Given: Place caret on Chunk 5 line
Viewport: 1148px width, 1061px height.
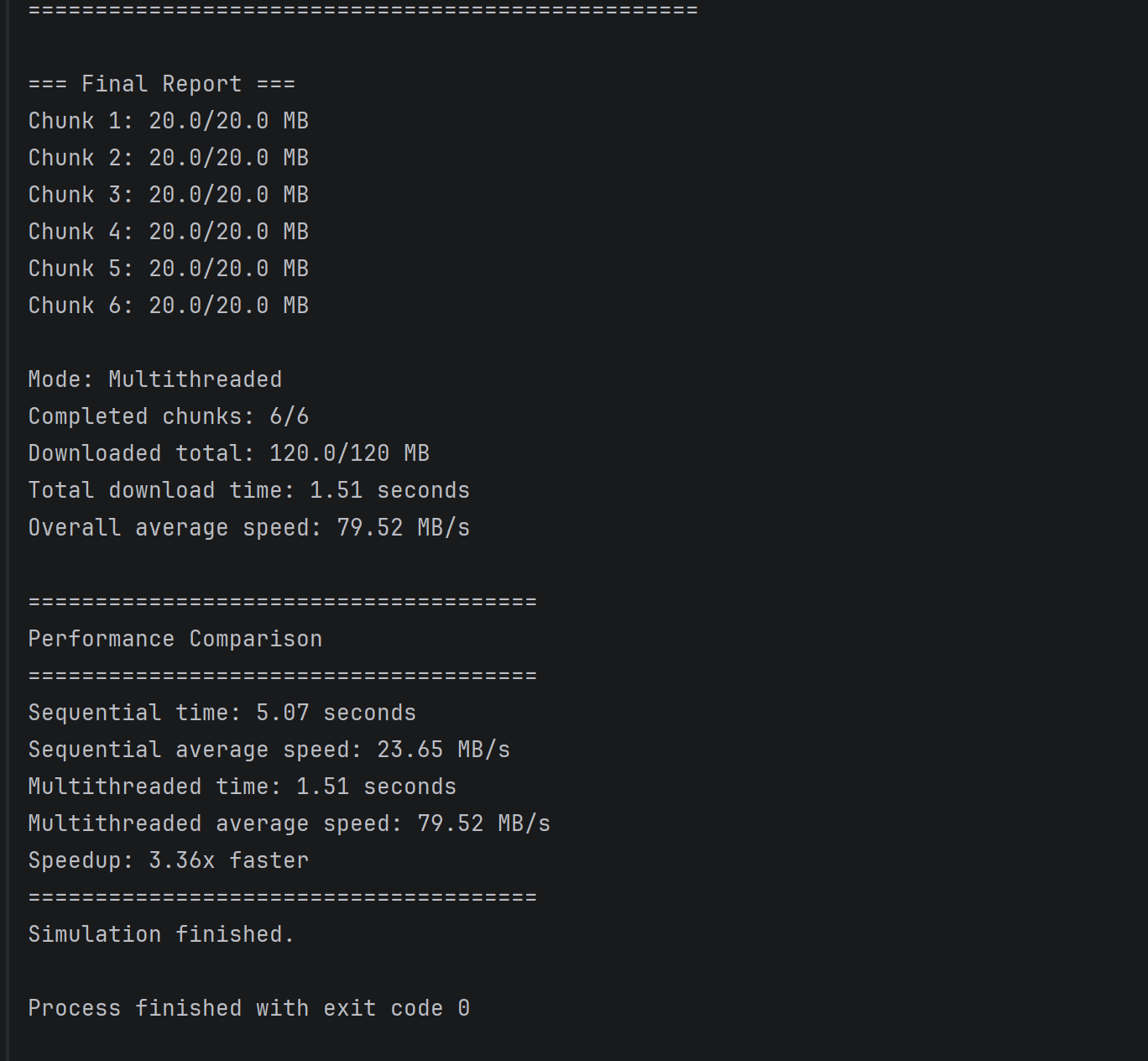Looking at the screenshot, I should (x=169, y=269).
